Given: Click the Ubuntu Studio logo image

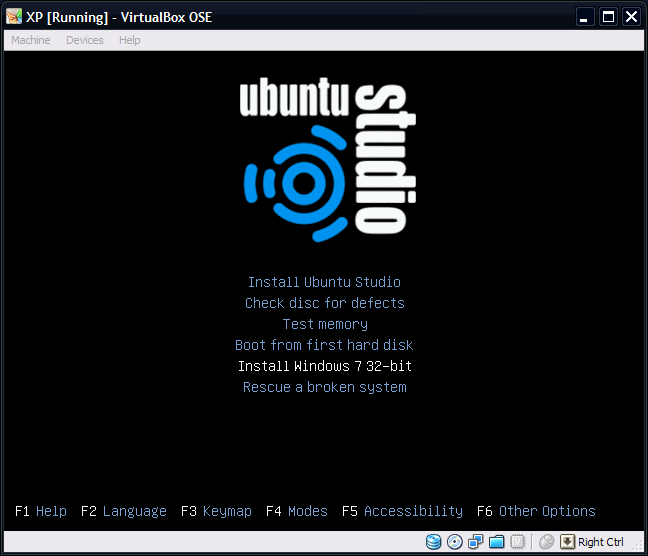Looking at the screenshot, I should click(328, 159).
